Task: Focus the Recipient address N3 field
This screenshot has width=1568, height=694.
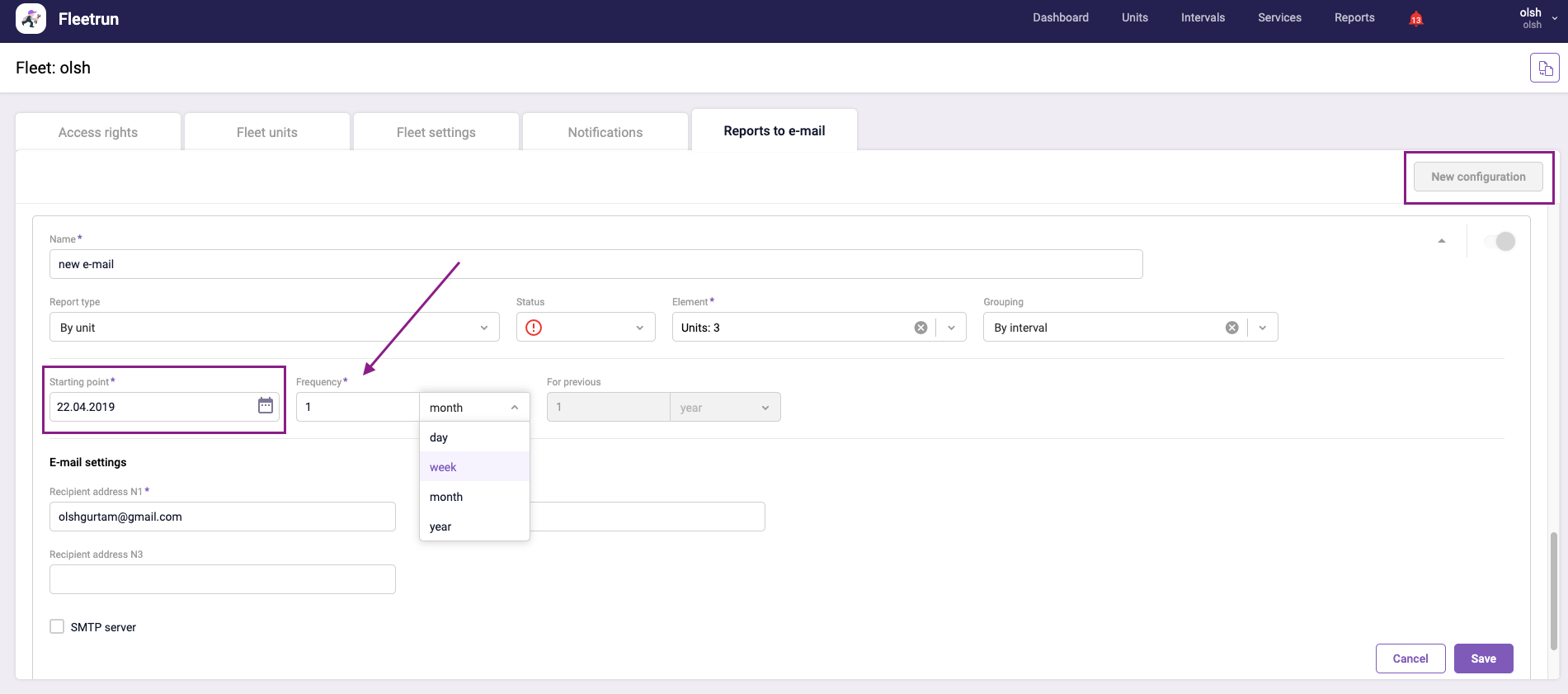Action: coord(222,579)
